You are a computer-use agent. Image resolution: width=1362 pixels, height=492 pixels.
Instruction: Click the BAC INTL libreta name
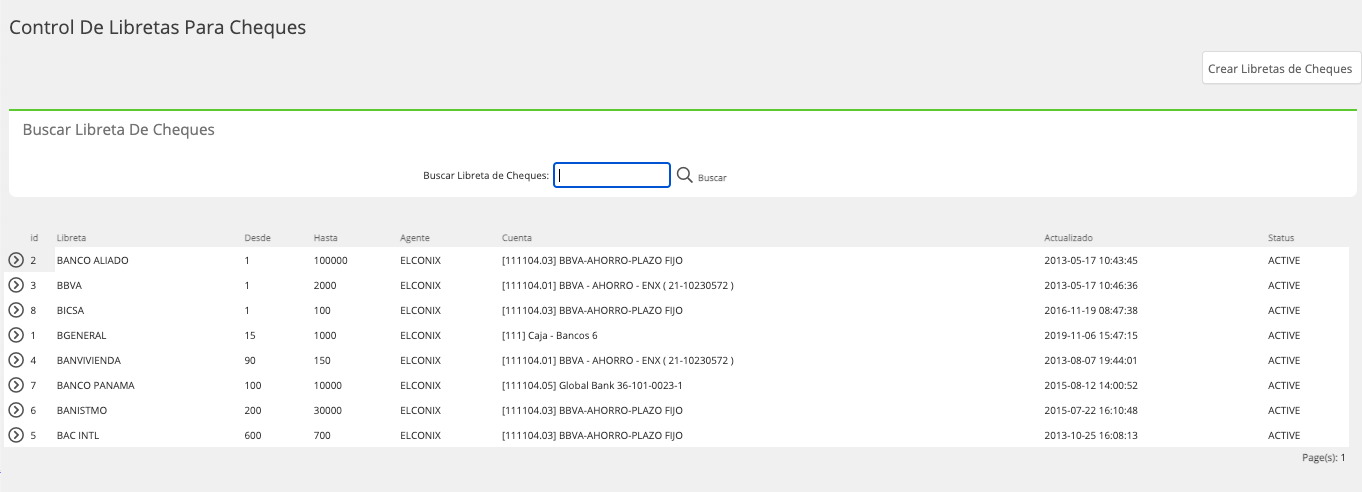78,435
